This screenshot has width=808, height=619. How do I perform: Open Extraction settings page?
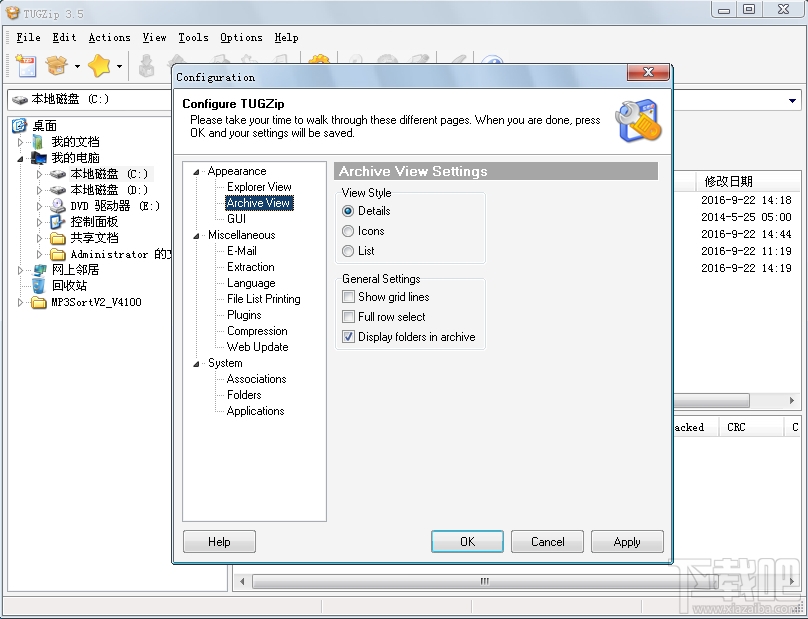tap(250, 267)
